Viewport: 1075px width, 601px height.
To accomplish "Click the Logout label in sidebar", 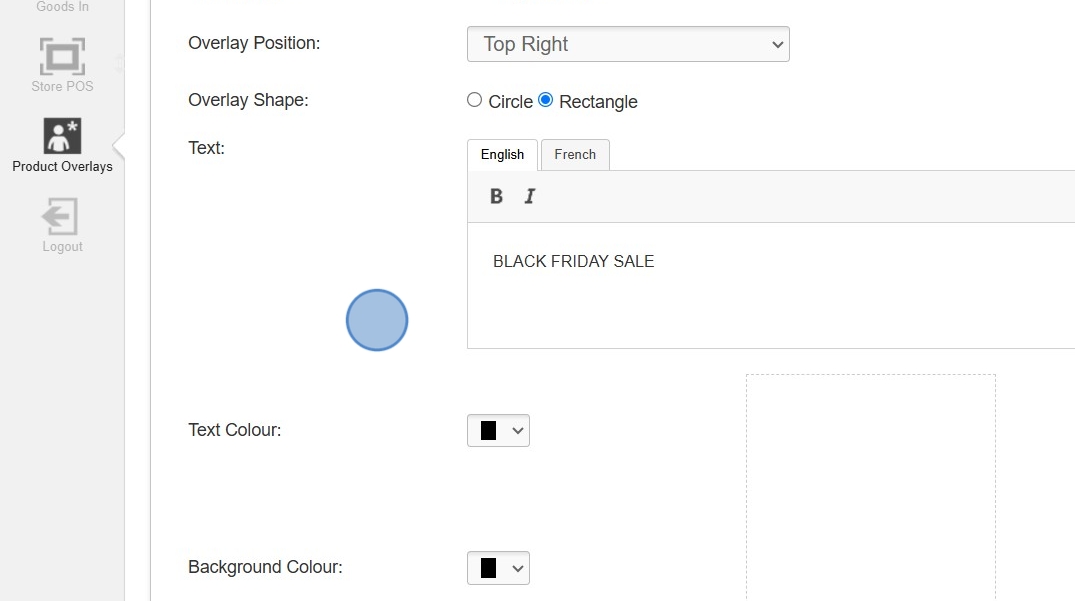I will point(62,247).
